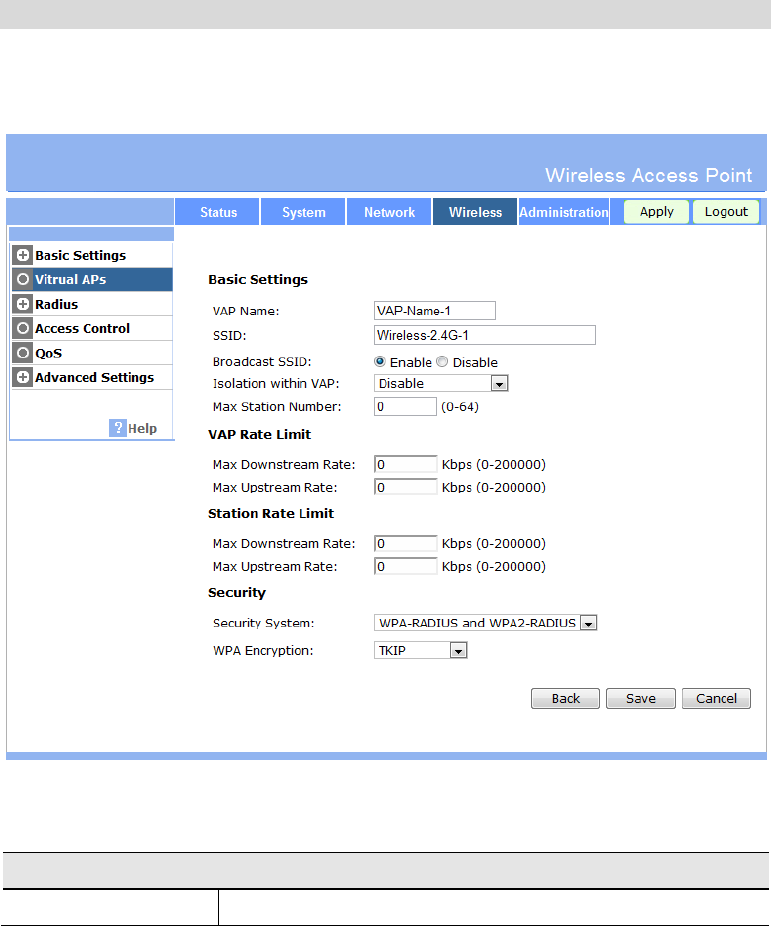The width and height of the screenshot is (771, 926).
Task: Select Disable for Broadcast SSID
Action: point(442,361)
